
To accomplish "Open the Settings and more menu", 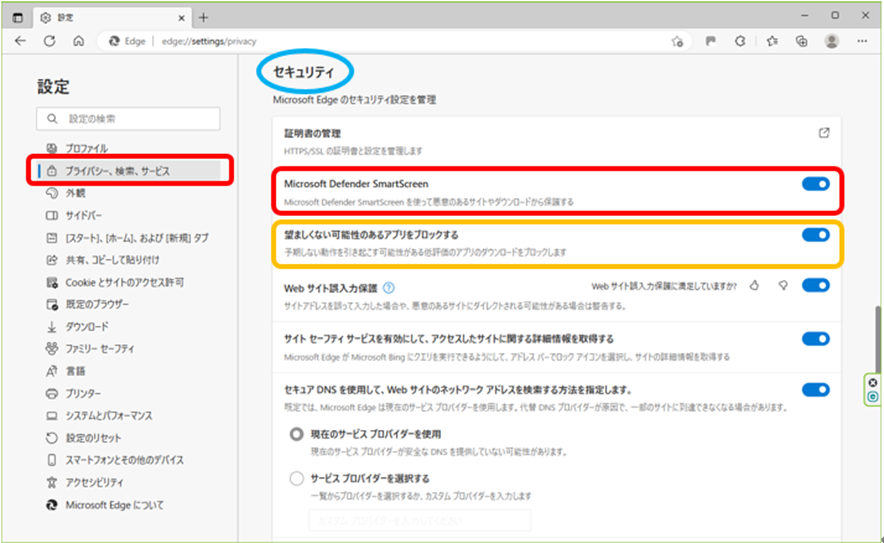I will [x=862, y=41].
